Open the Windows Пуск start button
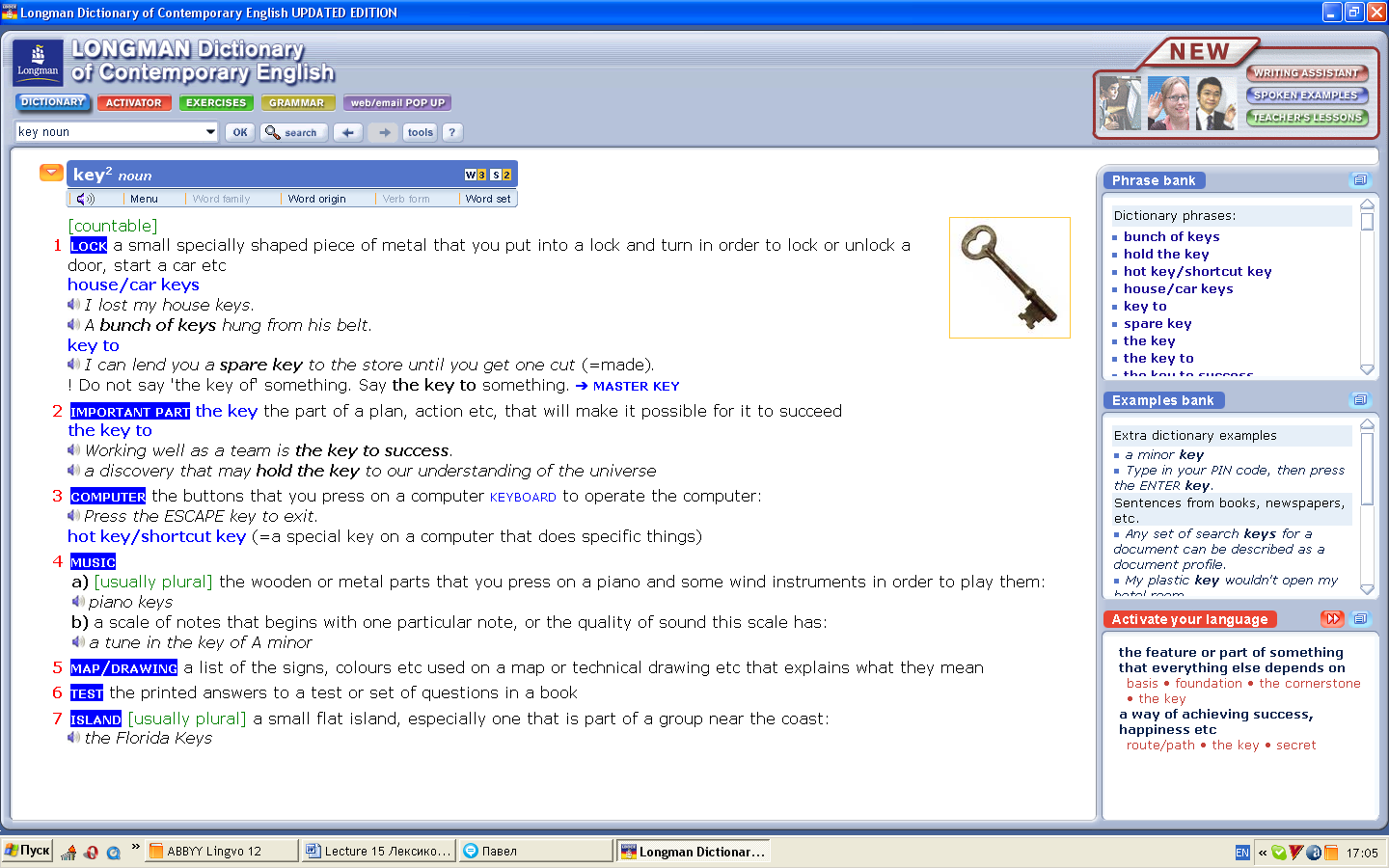The width and height of the screenshot is (1389, 868). coord(27,851)
